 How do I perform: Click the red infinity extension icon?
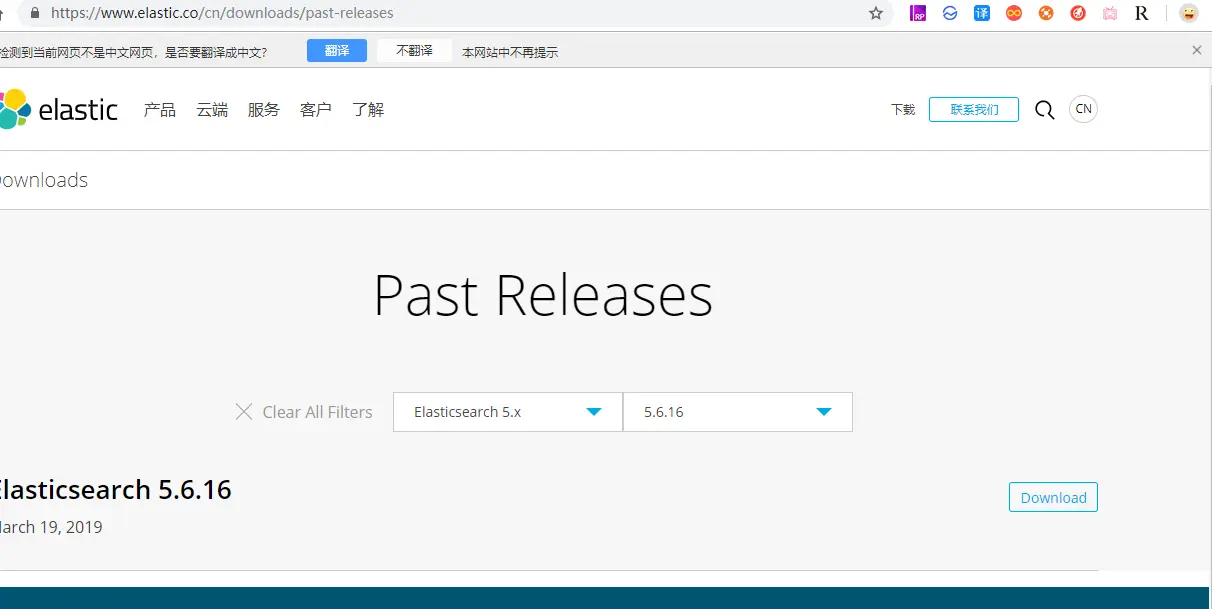click(x=1014, y=13)
